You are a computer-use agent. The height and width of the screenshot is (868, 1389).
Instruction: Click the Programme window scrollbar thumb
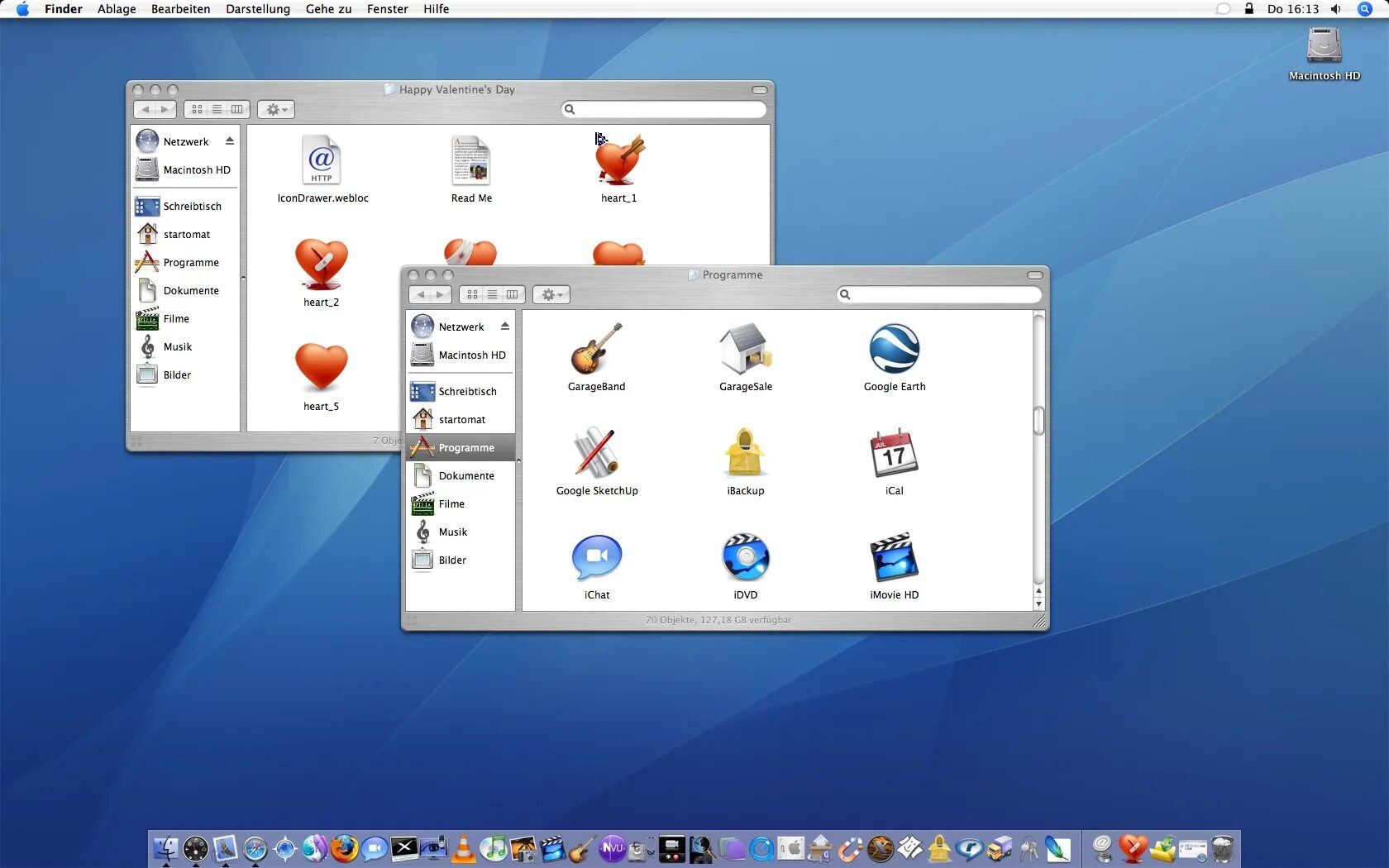coord(1038,421)
